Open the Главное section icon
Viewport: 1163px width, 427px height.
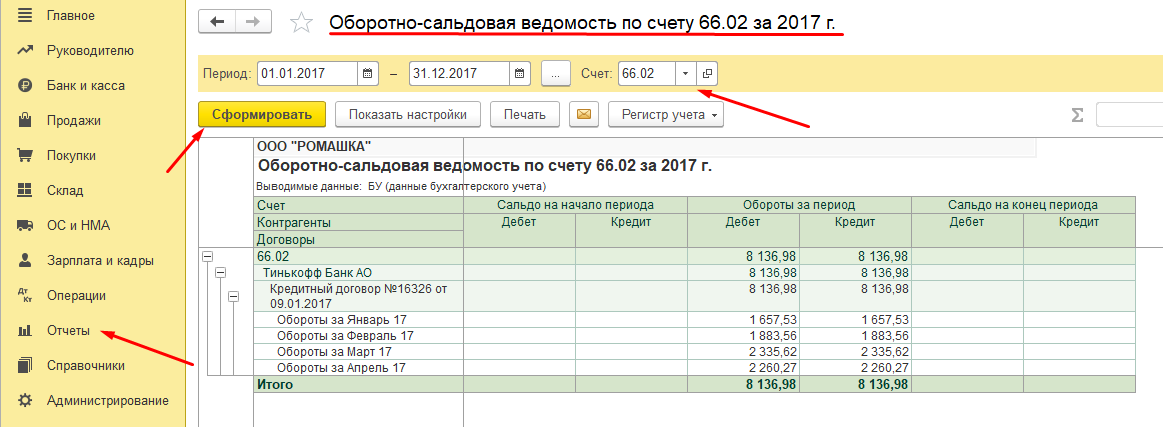click(24, 16)
